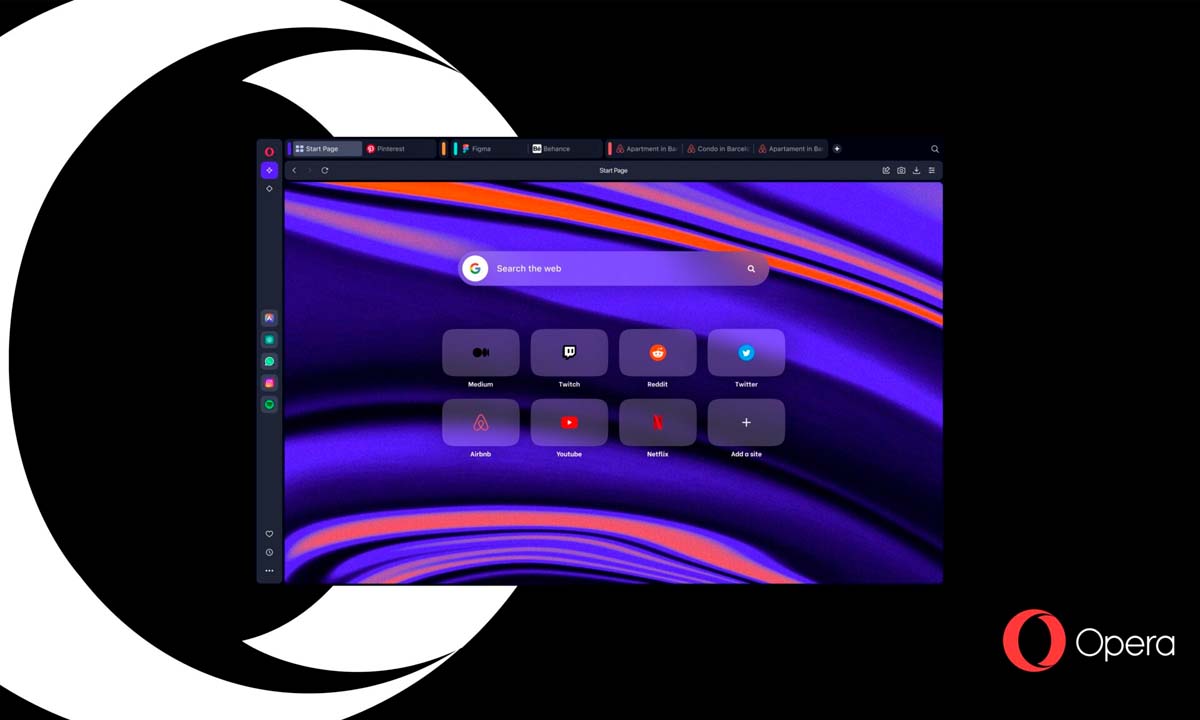
Task: Open a new tab with the plus button
Action: [837, 148]
